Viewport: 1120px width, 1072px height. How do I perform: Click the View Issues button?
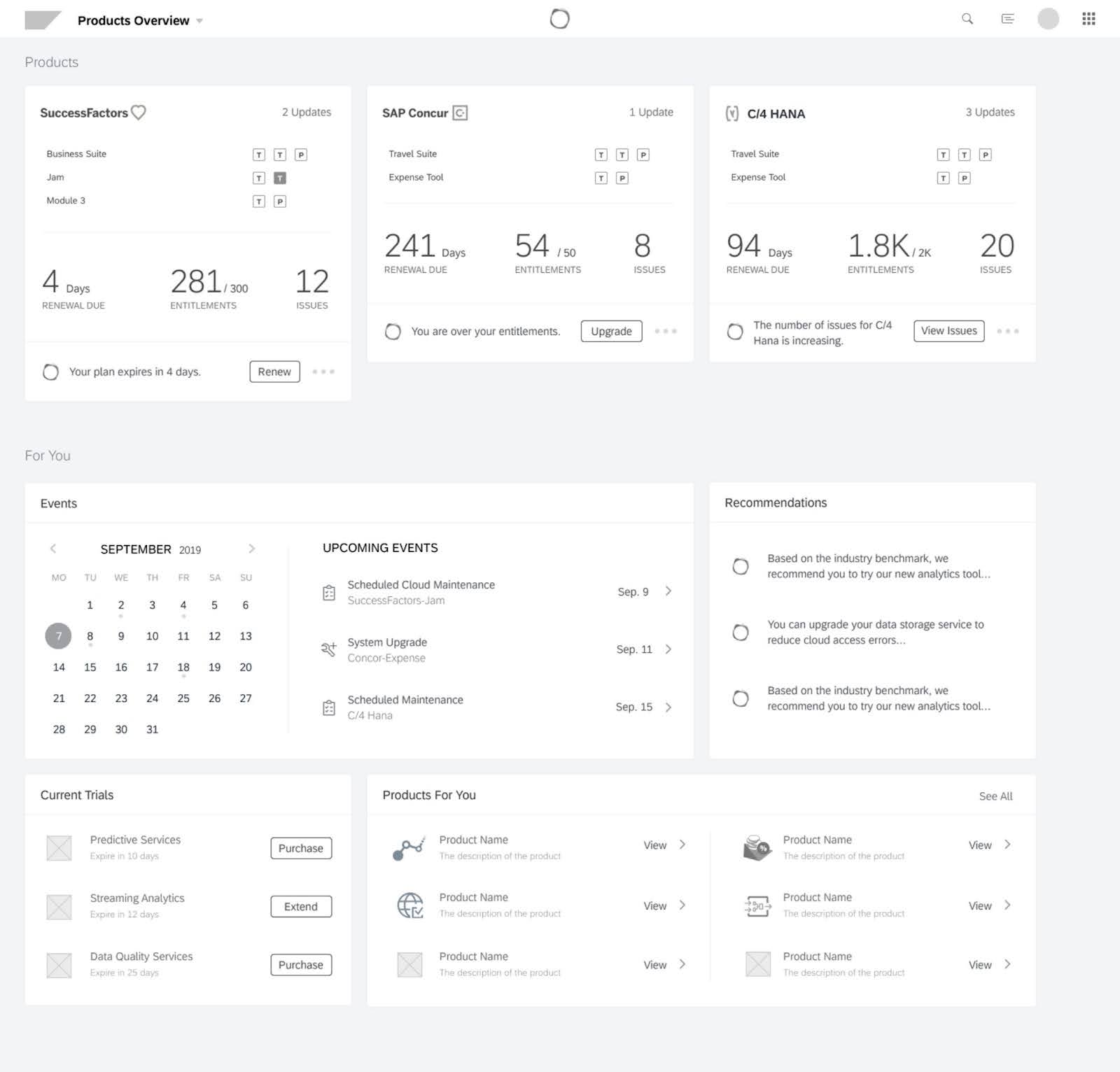[x=948, y=331]
